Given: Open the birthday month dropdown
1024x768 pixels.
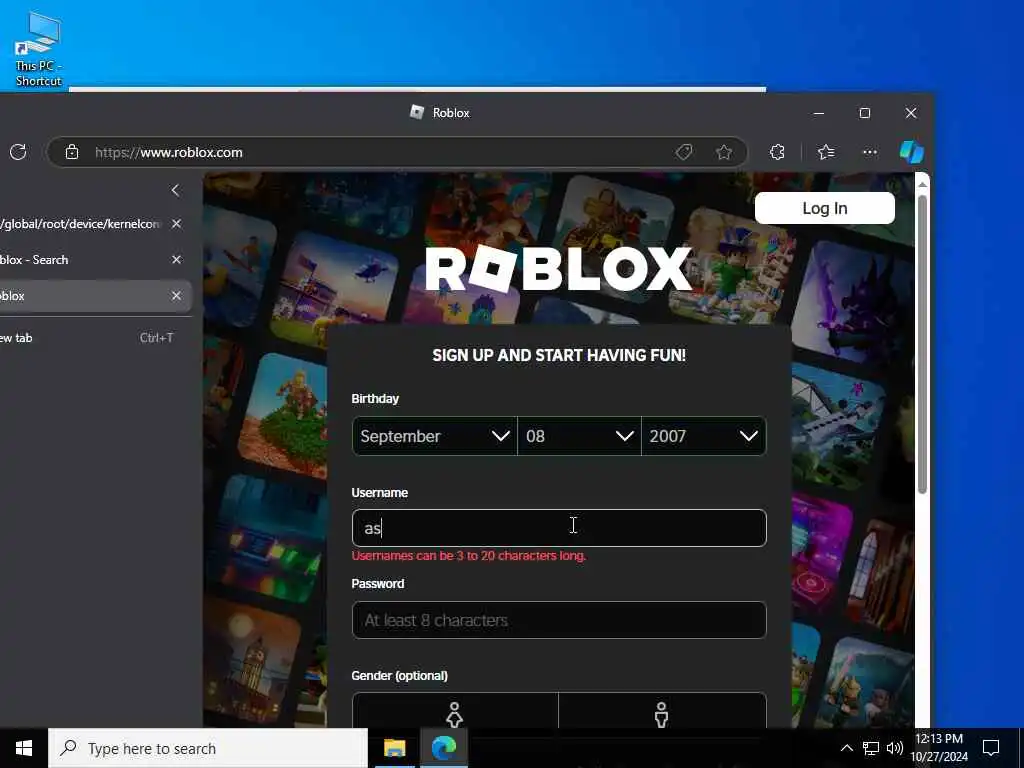Looking at the screenshot, I should click(435, 436).
